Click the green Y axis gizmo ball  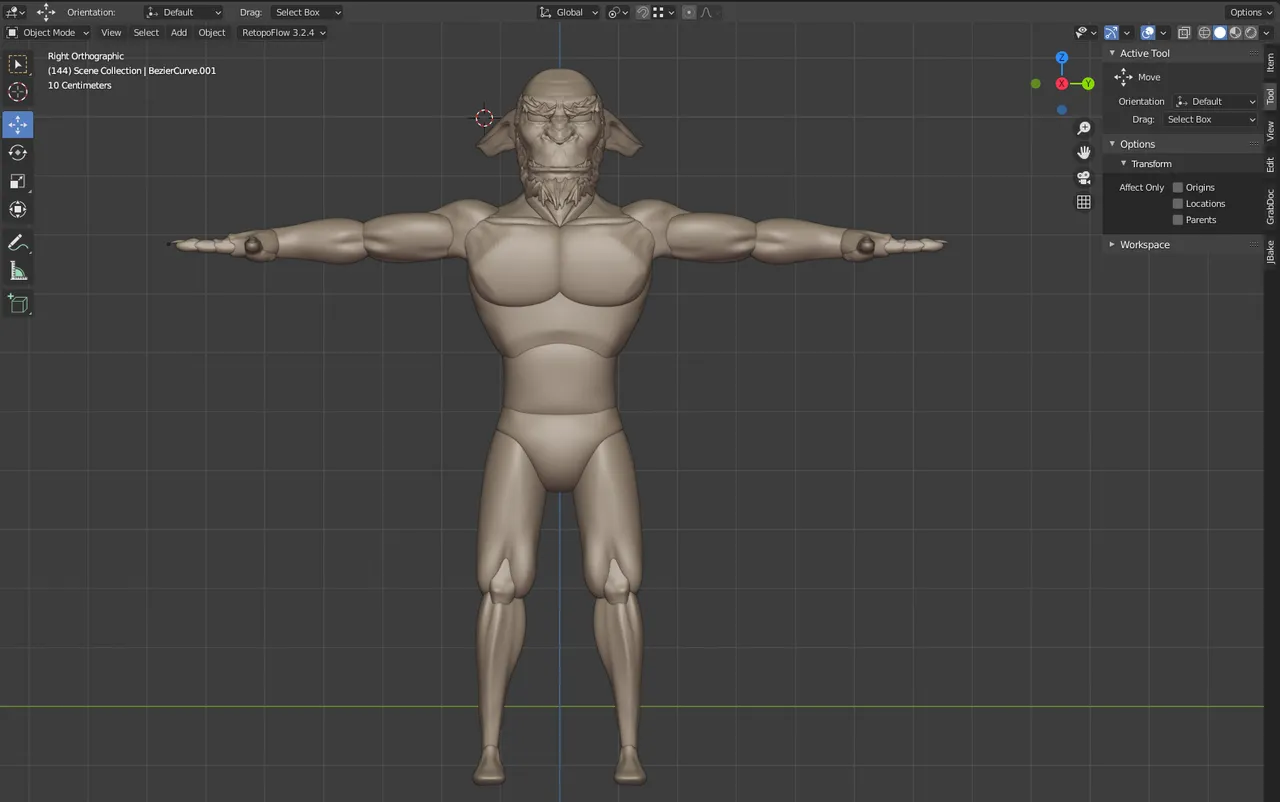(x=1088, y=84)
